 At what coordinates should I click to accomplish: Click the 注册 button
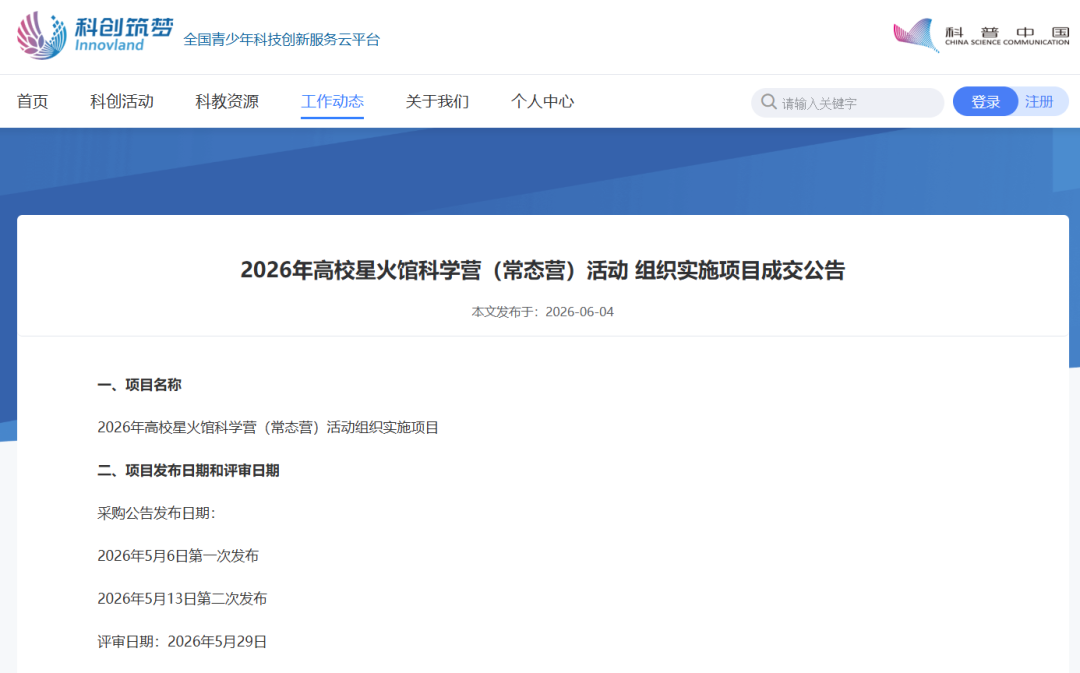(1039, 102)
